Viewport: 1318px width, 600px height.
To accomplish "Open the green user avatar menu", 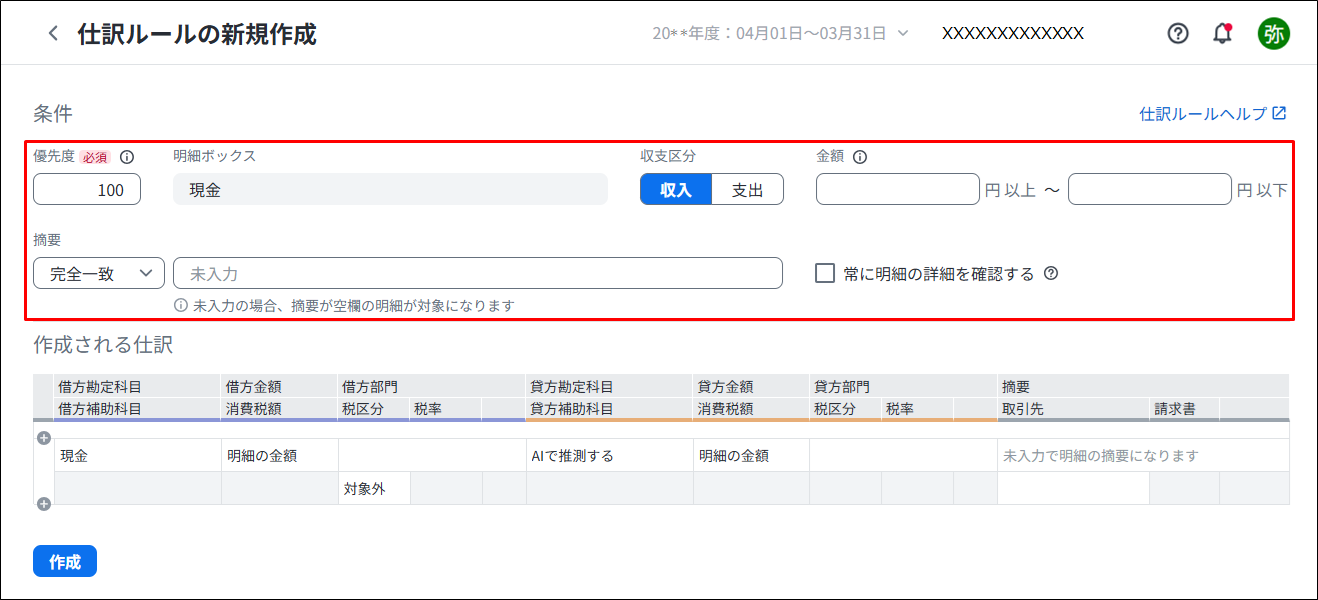I will [1273, 33].
